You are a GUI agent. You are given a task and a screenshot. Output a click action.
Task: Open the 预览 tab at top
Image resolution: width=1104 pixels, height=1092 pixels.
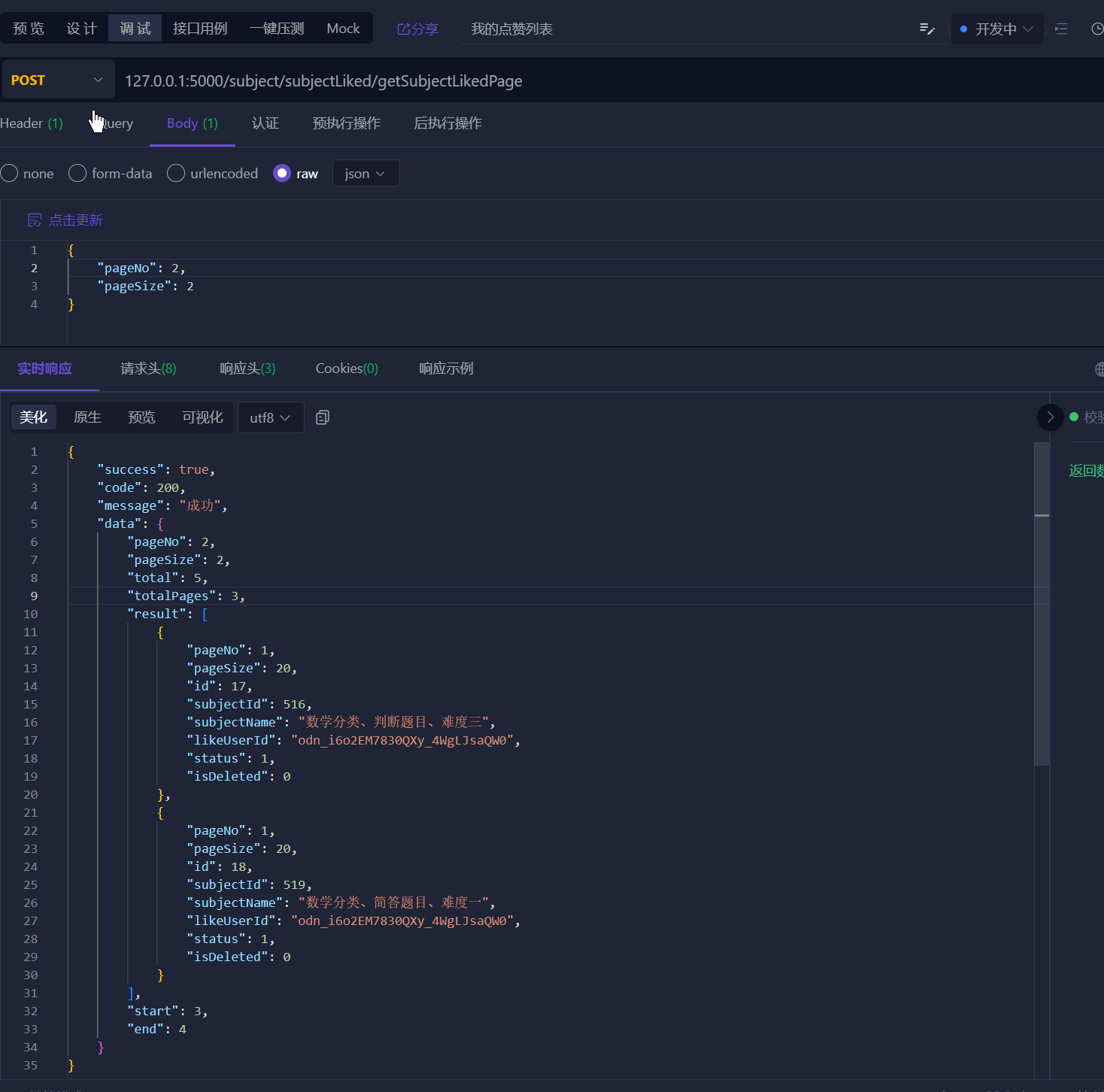click(29, 29)
